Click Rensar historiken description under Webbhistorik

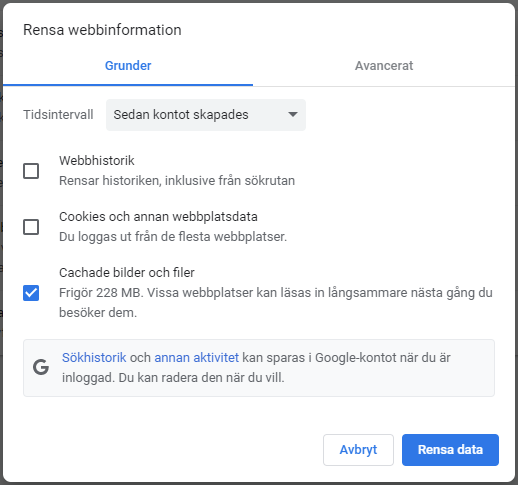tap(177, 181)
